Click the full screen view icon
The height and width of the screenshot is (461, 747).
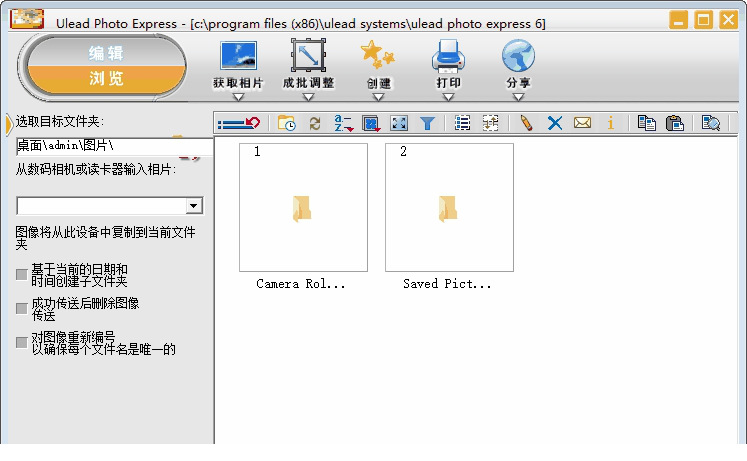coord(399,123)
